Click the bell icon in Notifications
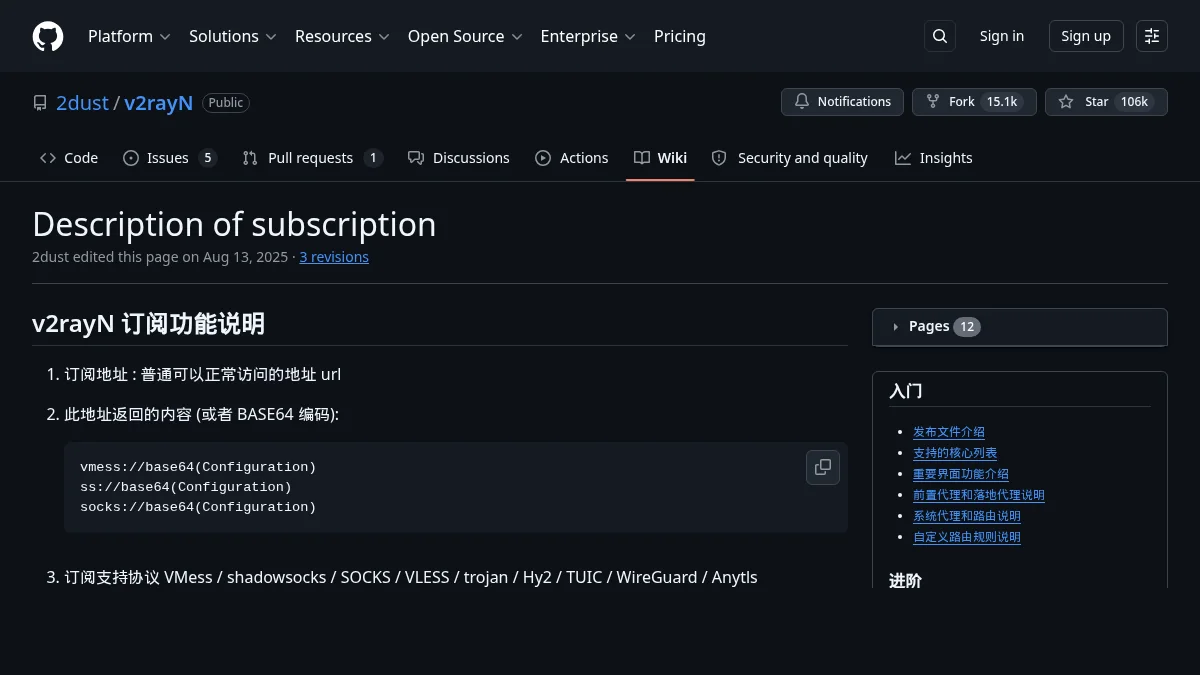1200x675 pixels. pos(802,102)
